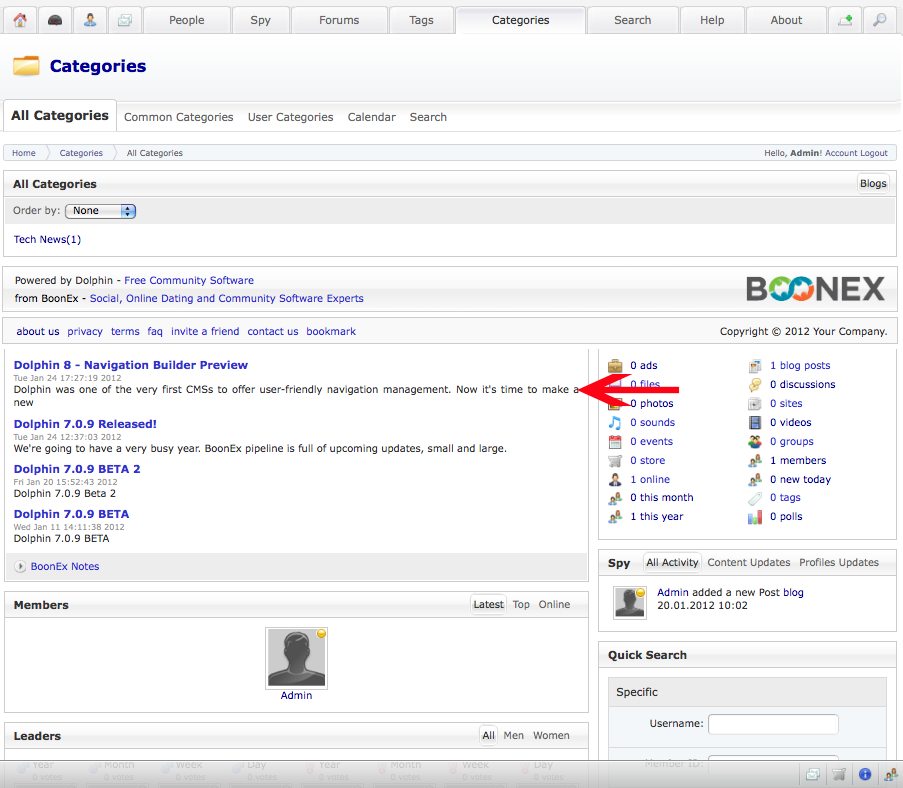Click the Admin member avatar thumbnail
The width and height of the screenshot is (903, 788).
296,658
